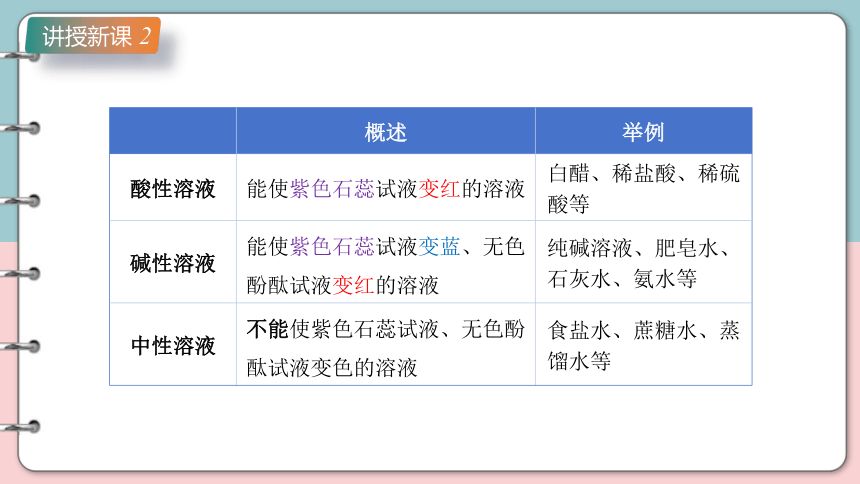Click the empty top-left header cell

[x=173, y=131]
